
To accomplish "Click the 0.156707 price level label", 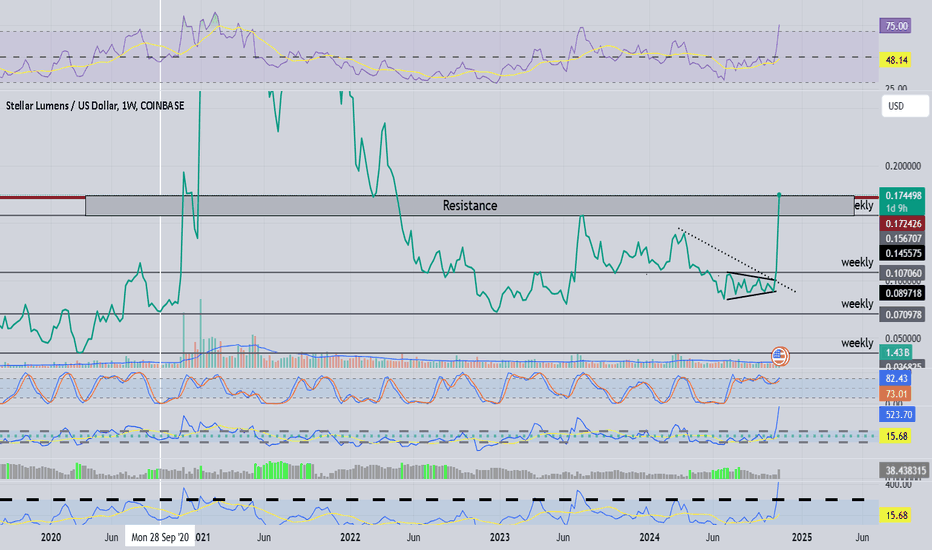I will click(x=902, y=238).
